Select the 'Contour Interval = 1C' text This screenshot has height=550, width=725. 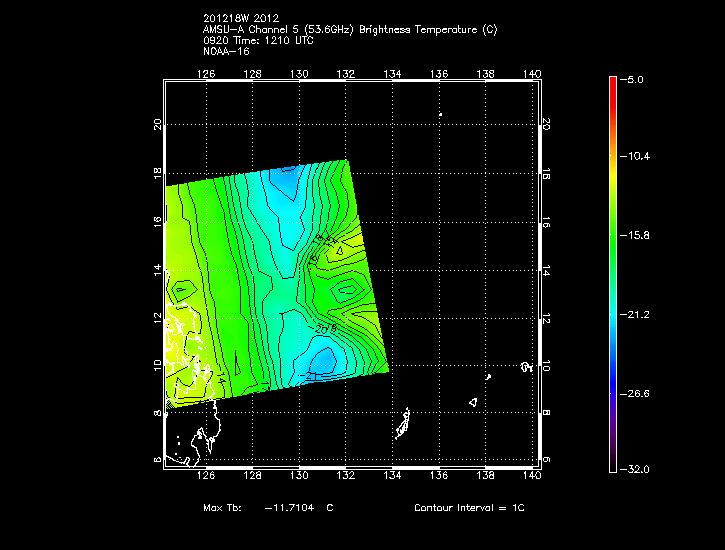(x=469, y=508)
